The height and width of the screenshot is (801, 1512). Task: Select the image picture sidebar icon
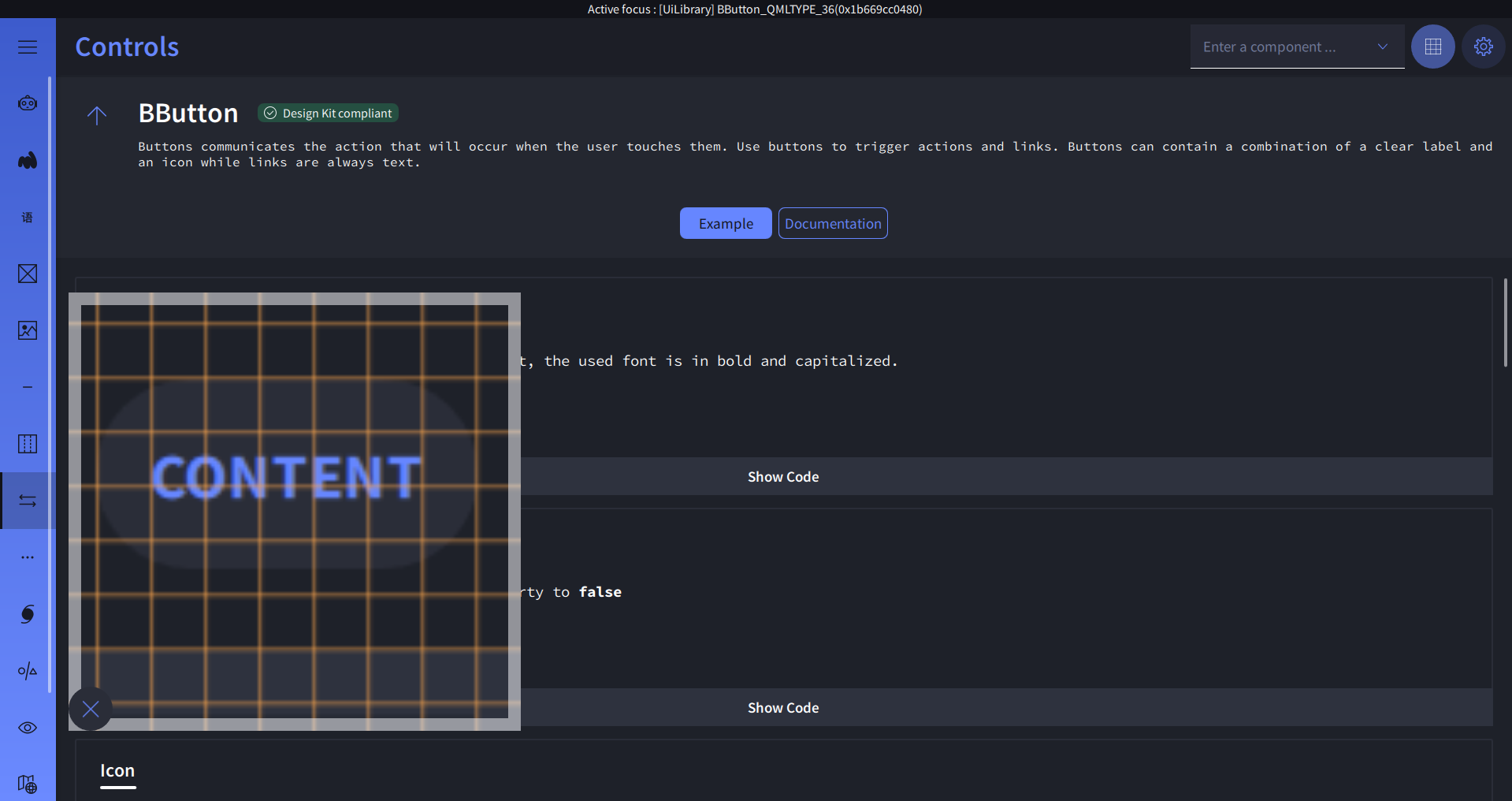coord(28,330)
